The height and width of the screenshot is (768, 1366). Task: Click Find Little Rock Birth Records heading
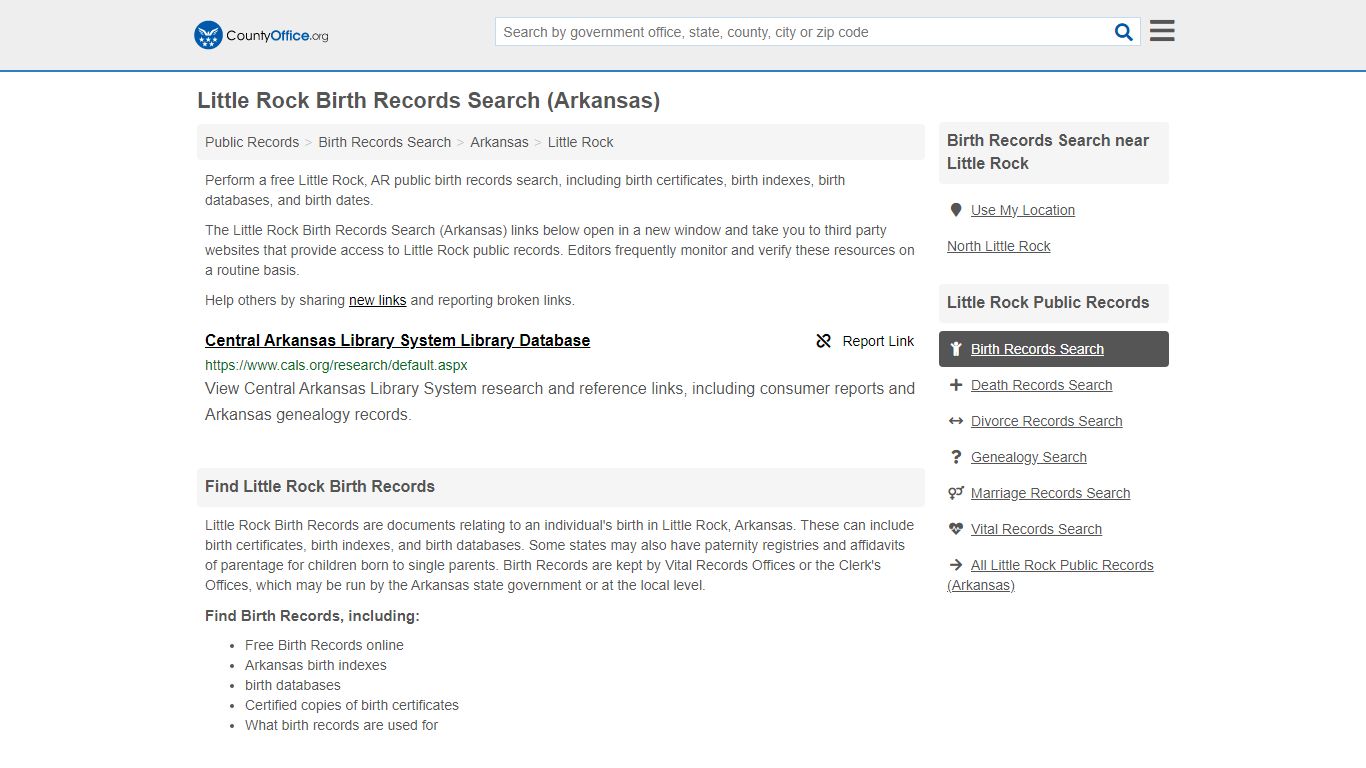(x=320, y=487)
